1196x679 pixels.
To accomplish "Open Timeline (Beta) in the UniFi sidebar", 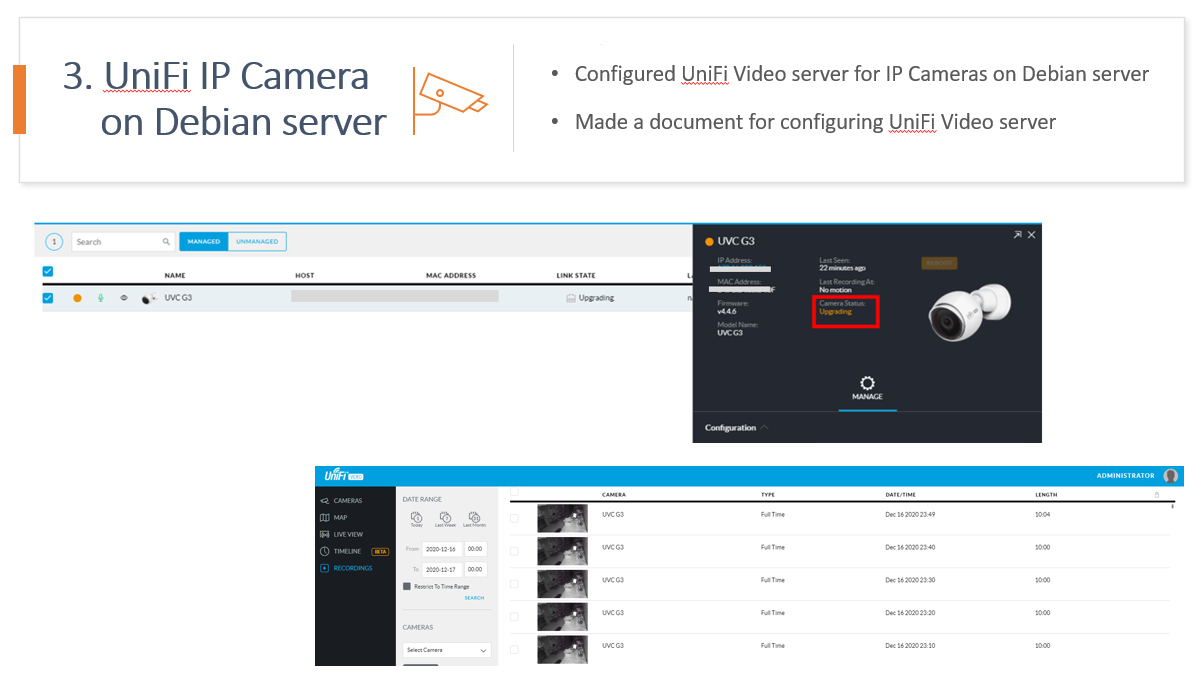I will [341, 551].
